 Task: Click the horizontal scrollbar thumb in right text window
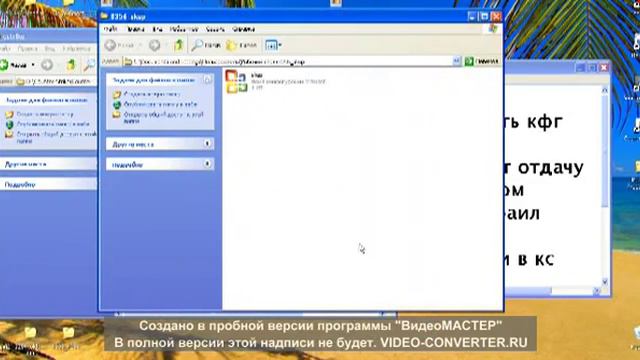(528, 291)
